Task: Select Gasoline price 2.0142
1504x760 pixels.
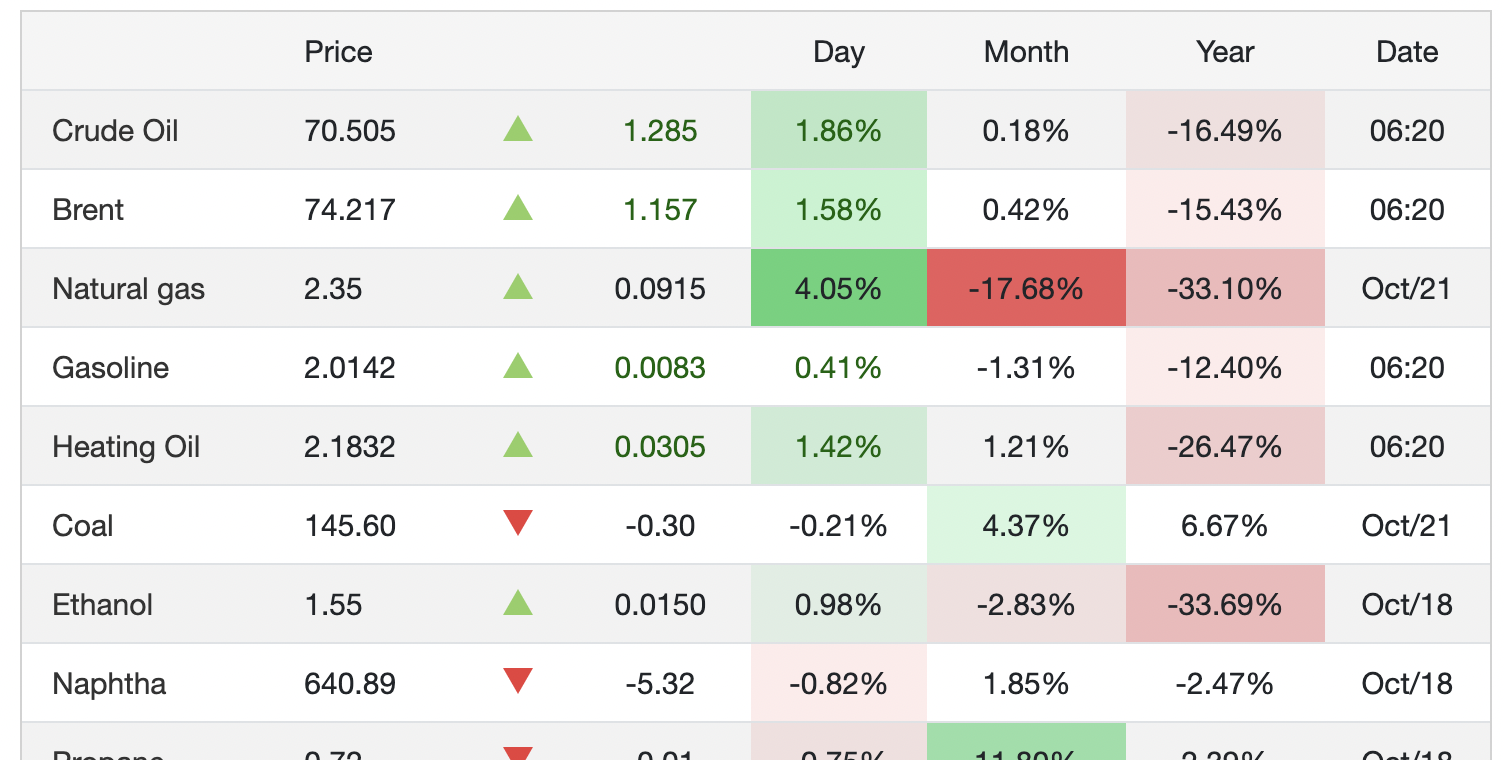Action: click(350, 368)
